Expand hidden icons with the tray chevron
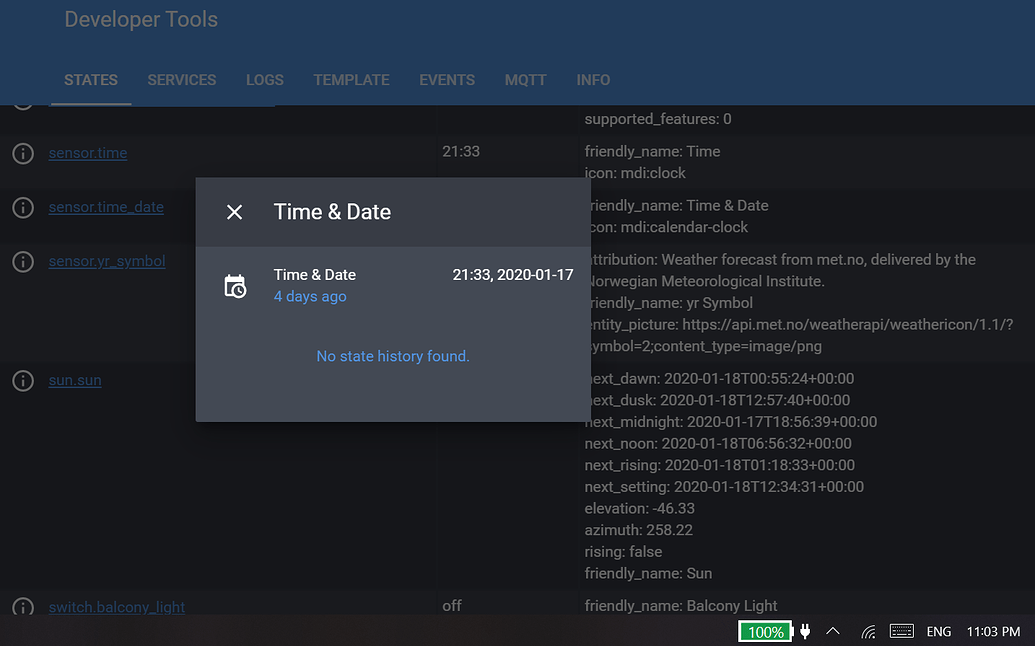1035x646 pixels. (x=833, y=631)
